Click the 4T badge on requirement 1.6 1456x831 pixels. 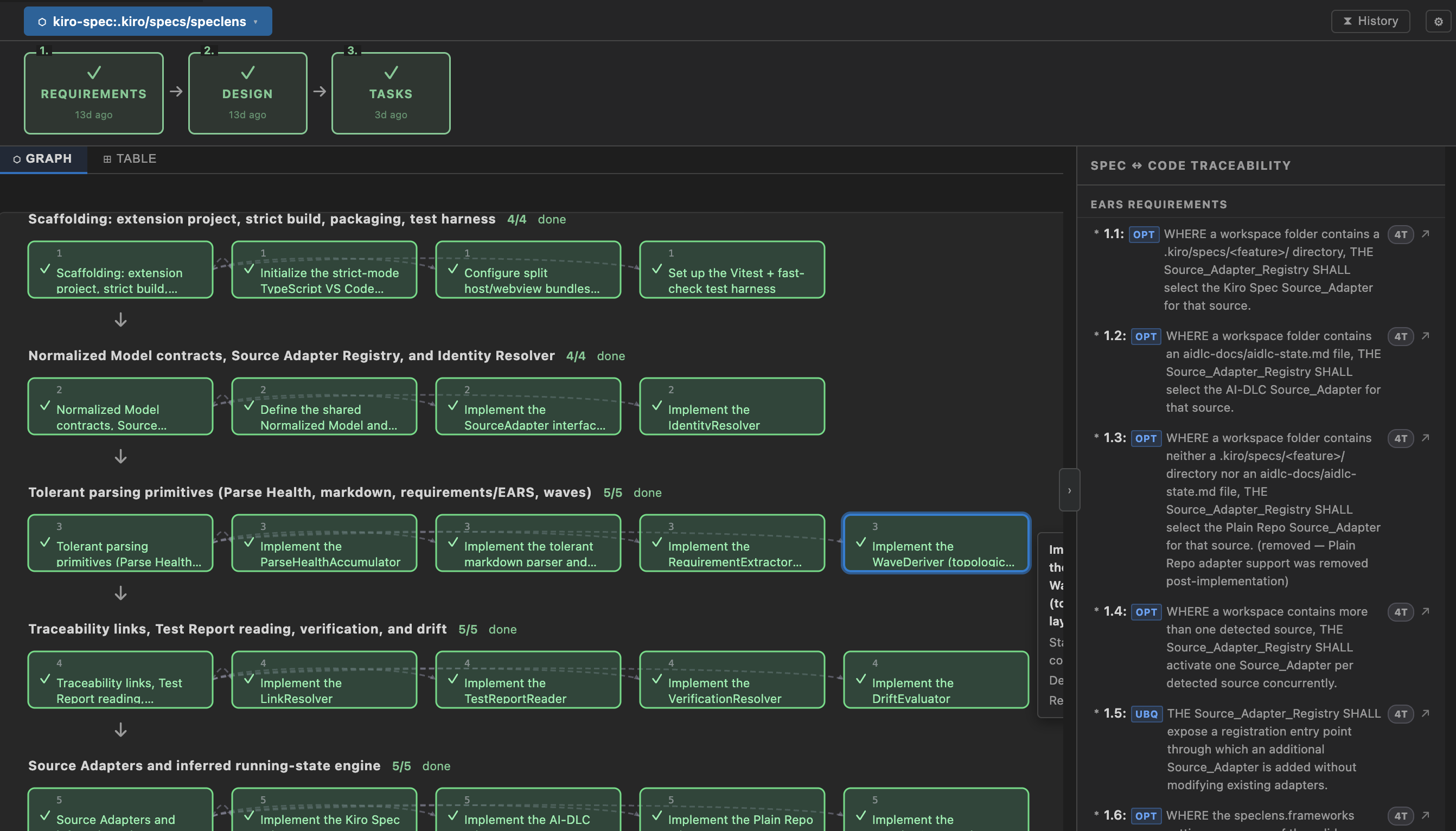click(x=1401, y=817)
